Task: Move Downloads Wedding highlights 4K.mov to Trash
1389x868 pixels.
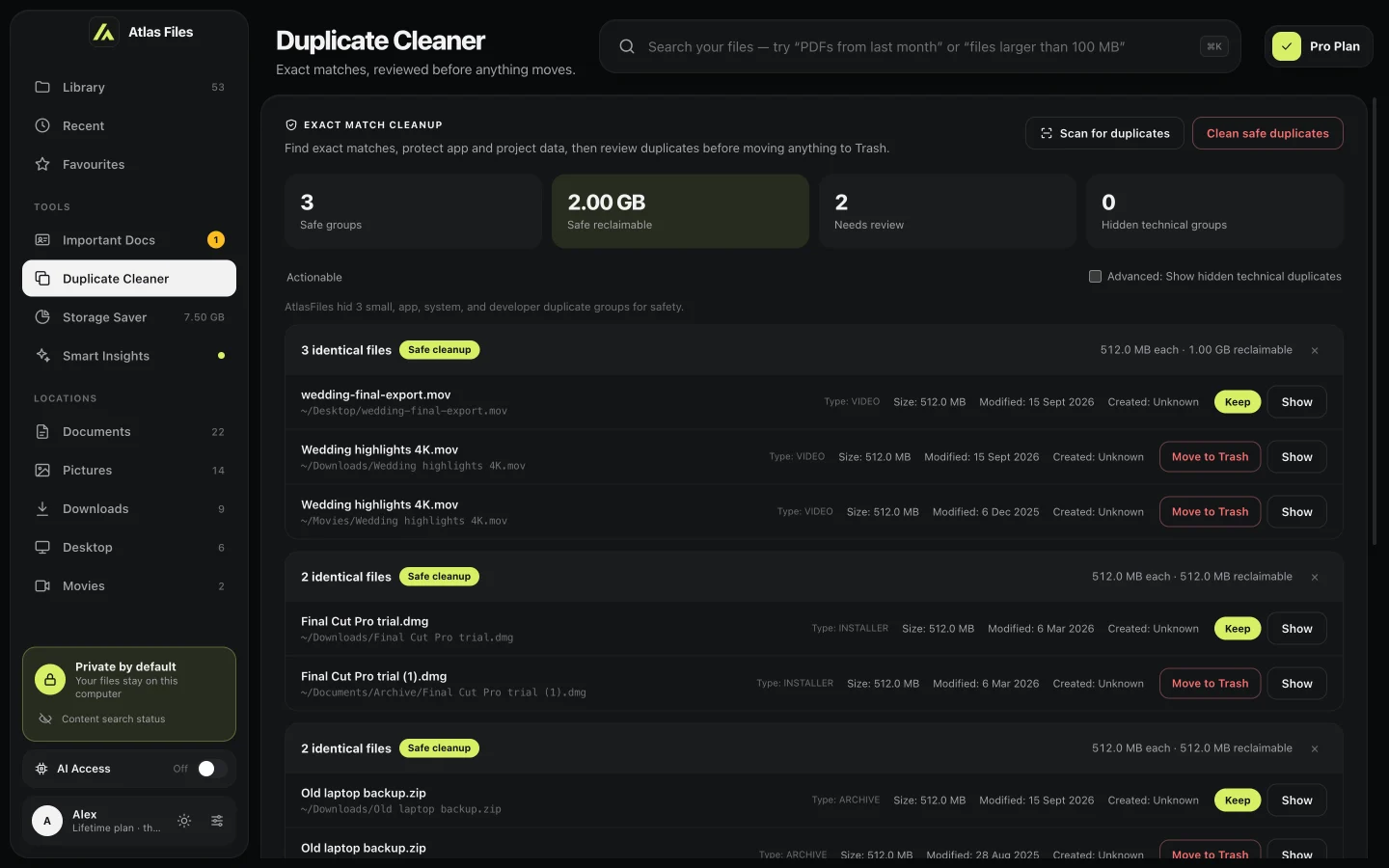Action: [x=1210, y=457]
